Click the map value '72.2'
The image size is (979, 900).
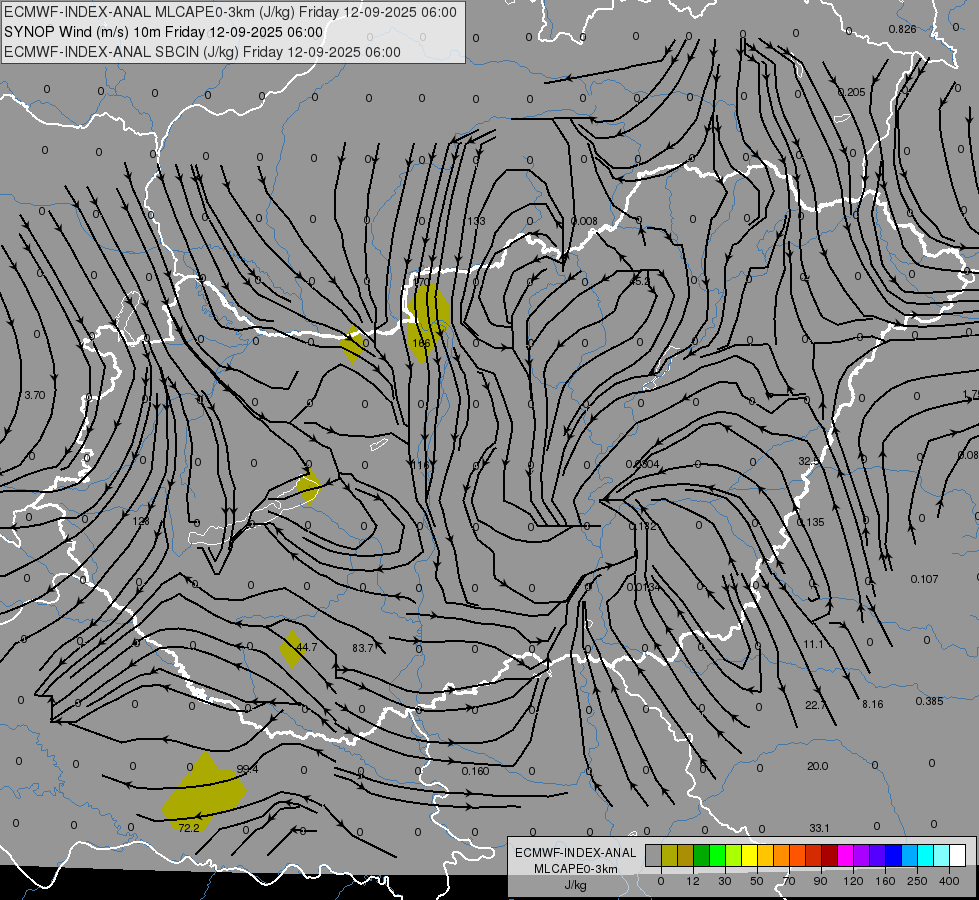pyautogui.click(x=189, y=828)
